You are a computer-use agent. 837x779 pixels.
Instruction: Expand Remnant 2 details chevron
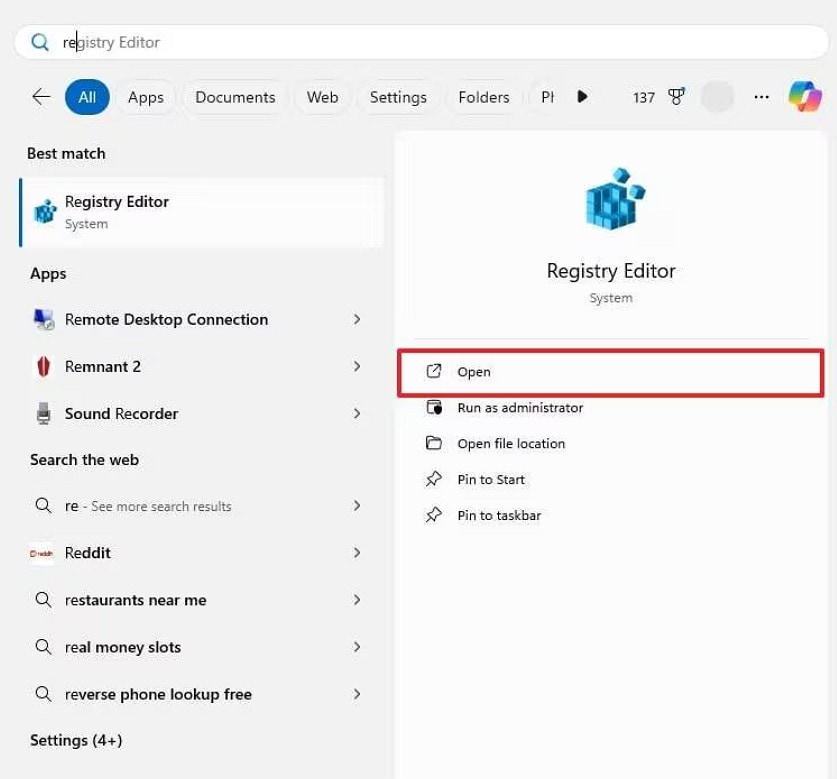click(x=357, y=366)
